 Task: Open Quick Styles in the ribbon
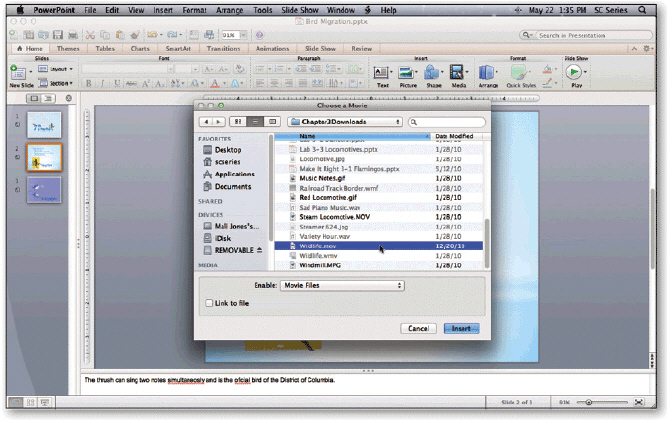[x=520, y=72]
